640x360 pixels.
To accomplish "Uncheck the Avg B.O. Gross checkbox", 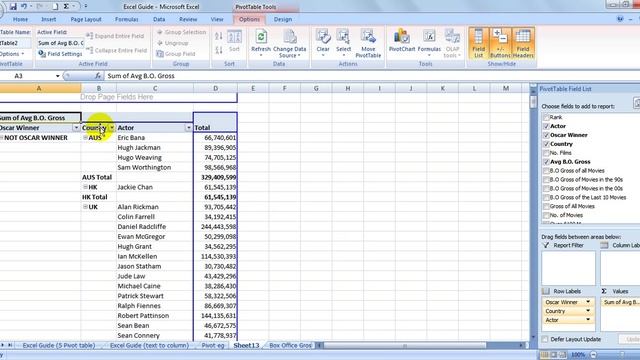I will point(546,162).
